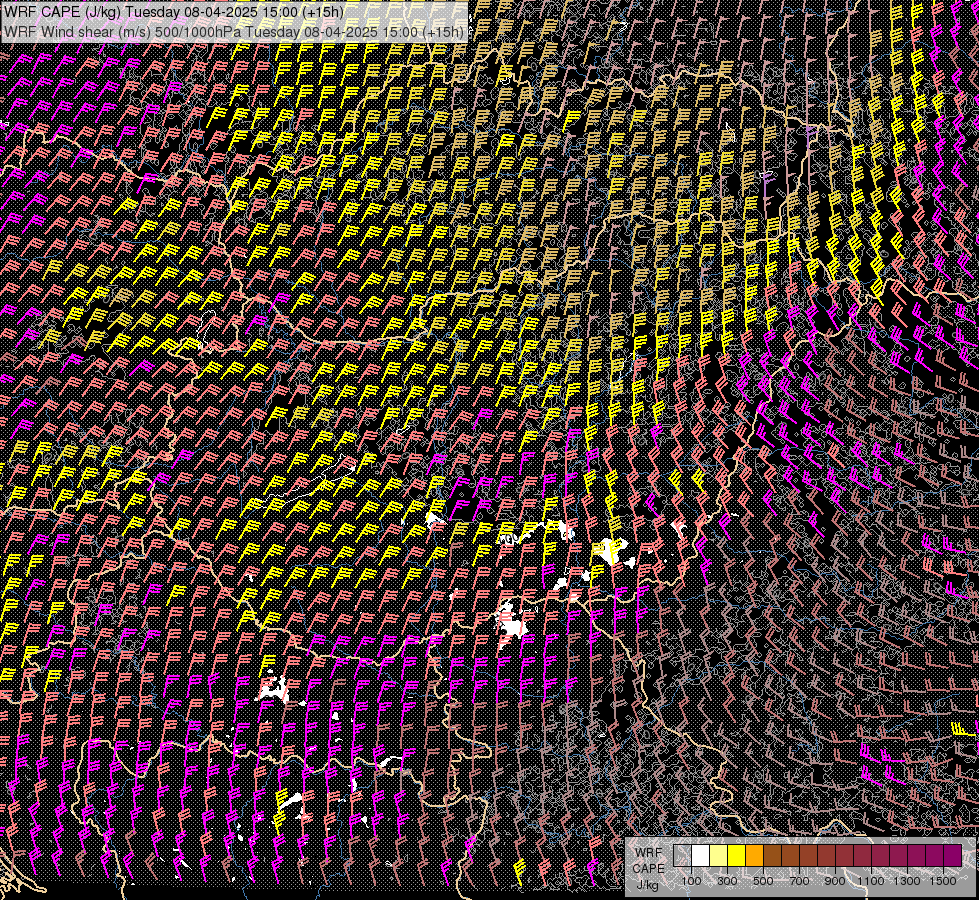Select the bright yellow legend swatch

(737, 856)
